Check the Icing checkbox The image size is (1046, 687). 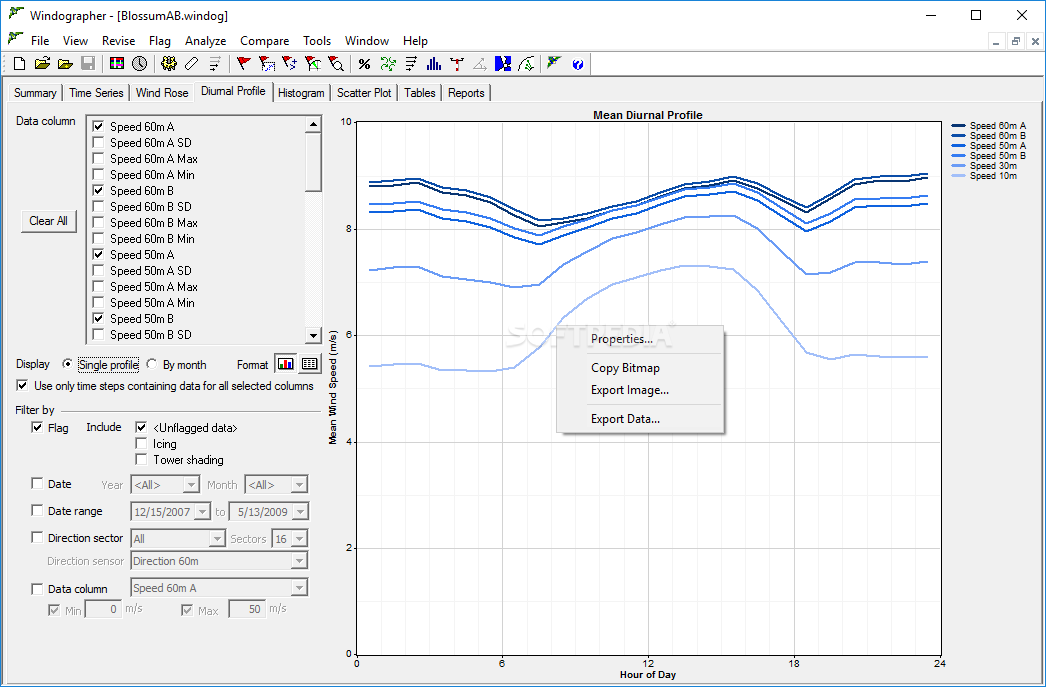(141, 444)
